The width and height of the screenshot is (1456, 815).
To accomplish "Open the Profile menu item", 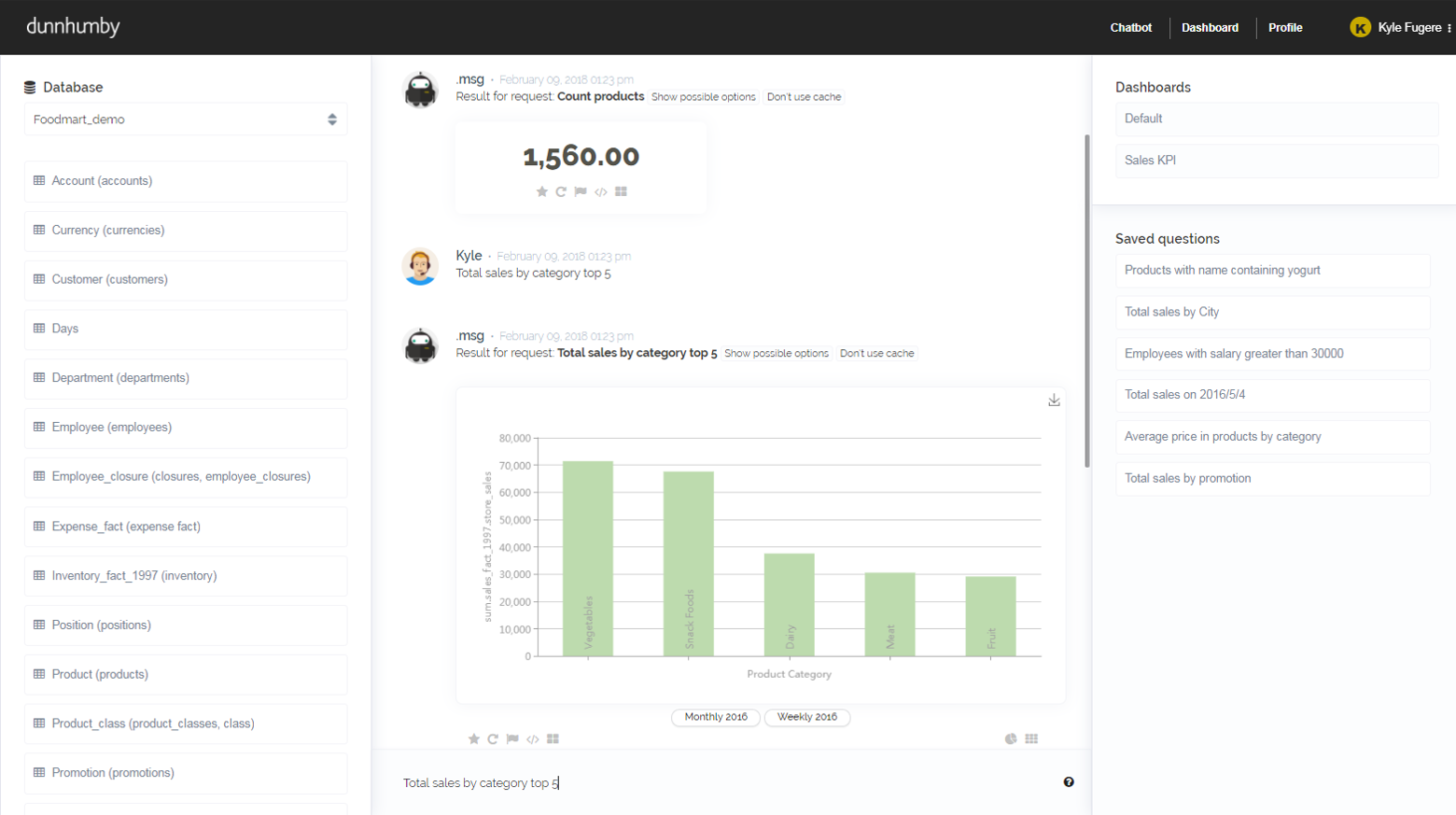I will [x=1285, y=28].
